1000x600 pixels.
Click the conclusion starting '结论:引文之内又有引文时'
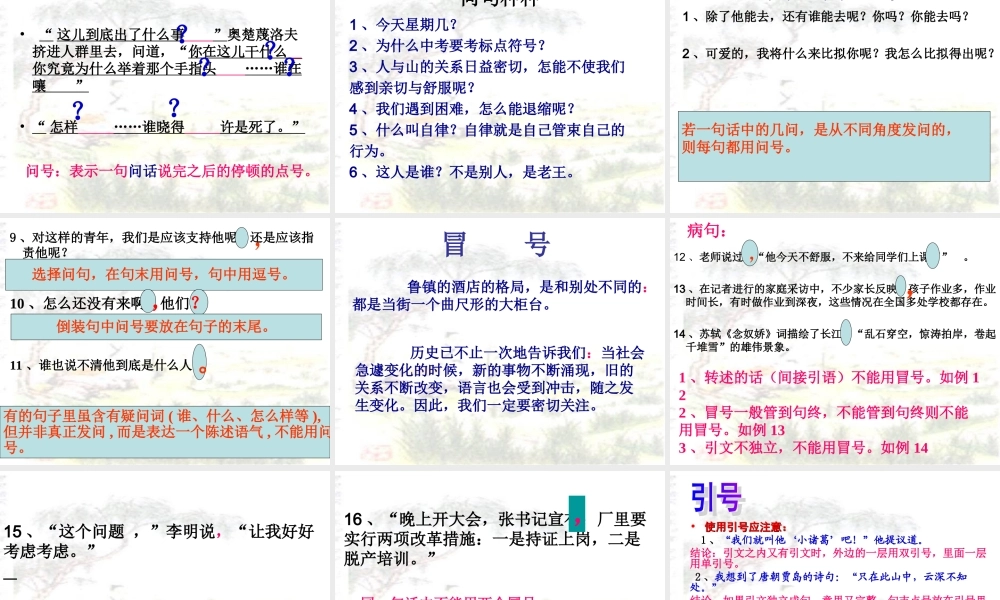click(839, 558)
